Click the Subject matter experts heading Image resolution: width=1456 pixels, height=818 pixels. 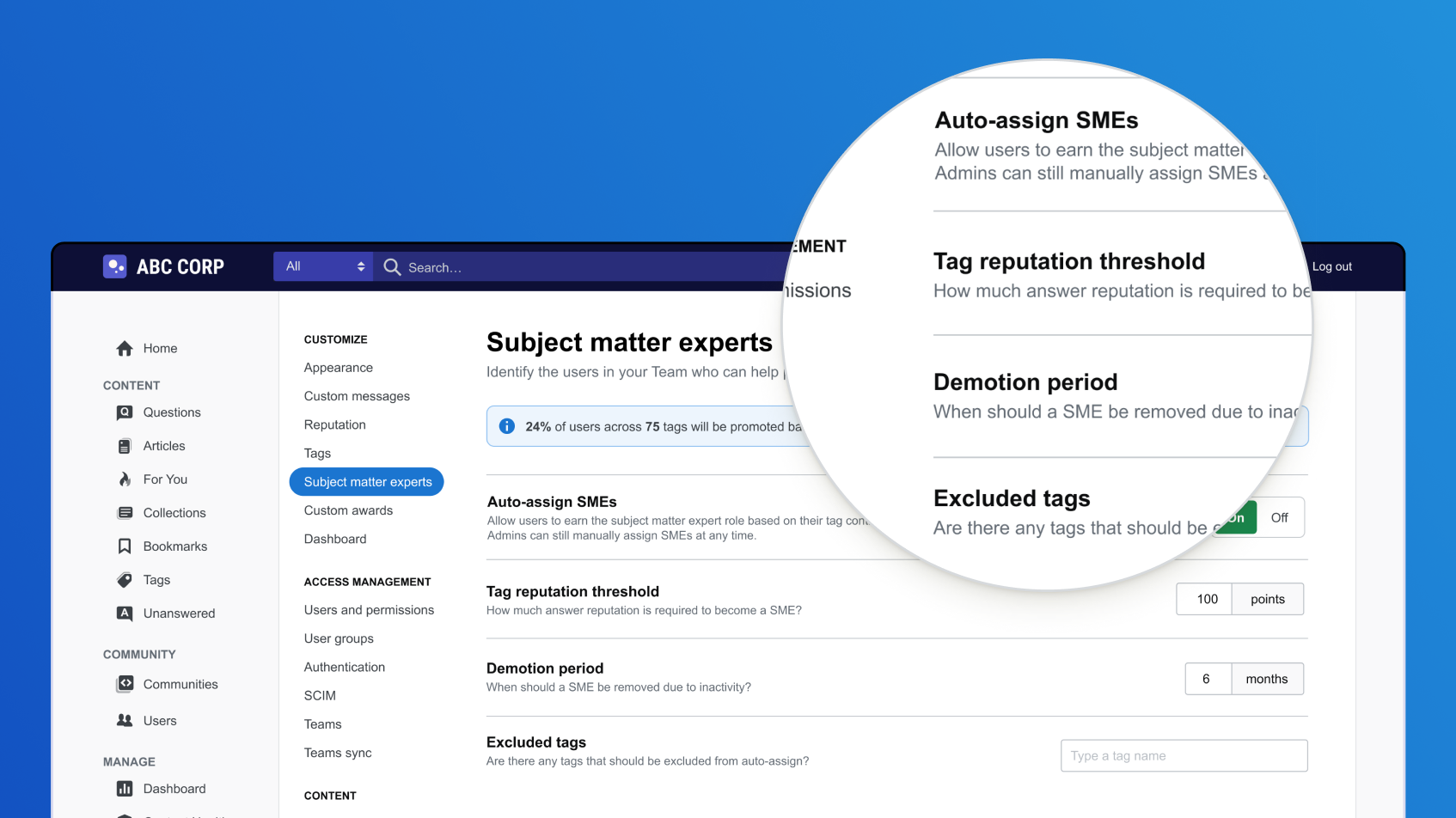629,342
